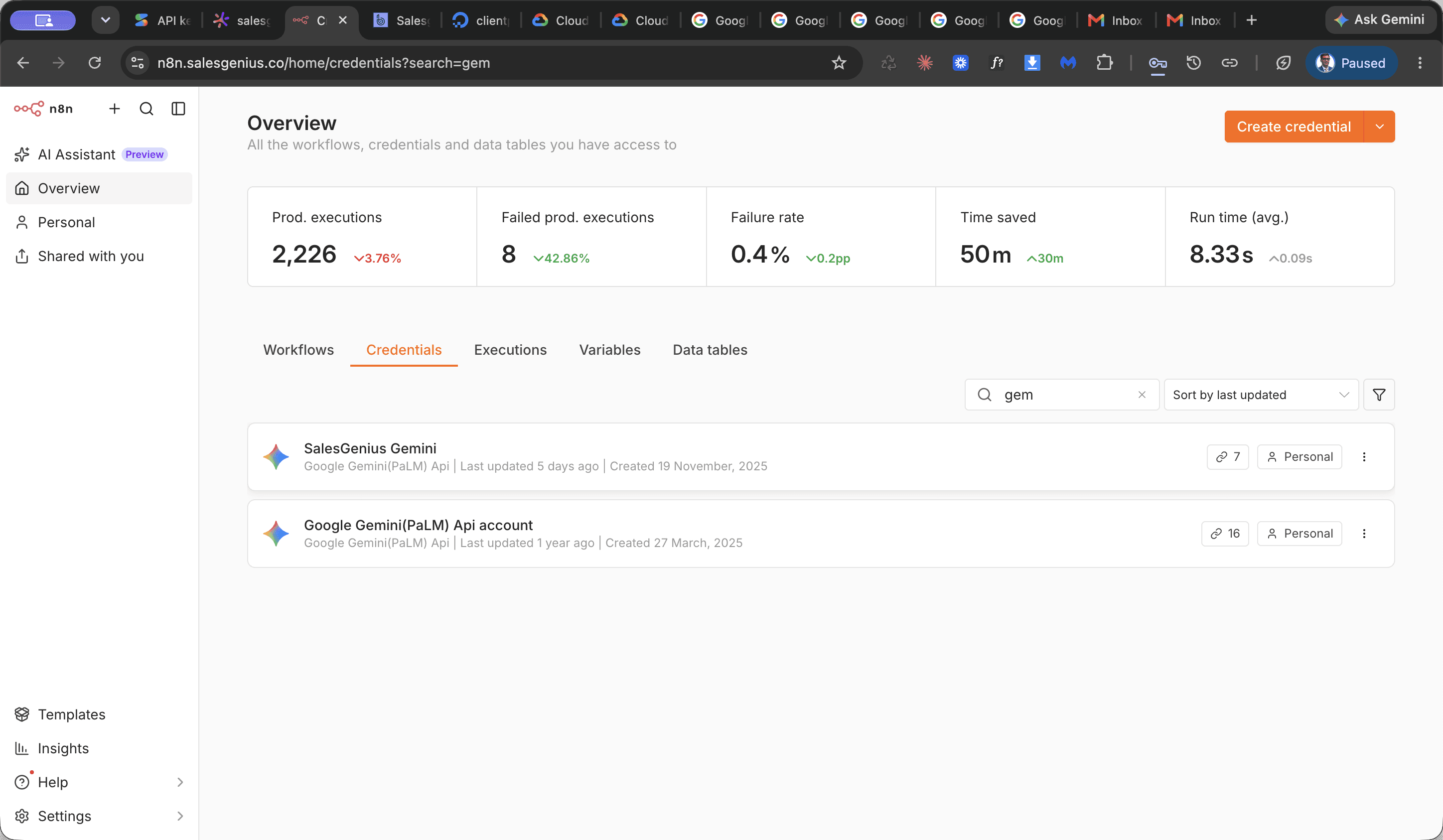The width and height of the screenshot is (1443, 840).
Task: Switch to the Data tables tab
Action: pyautogui.click(x=710, y=350)
